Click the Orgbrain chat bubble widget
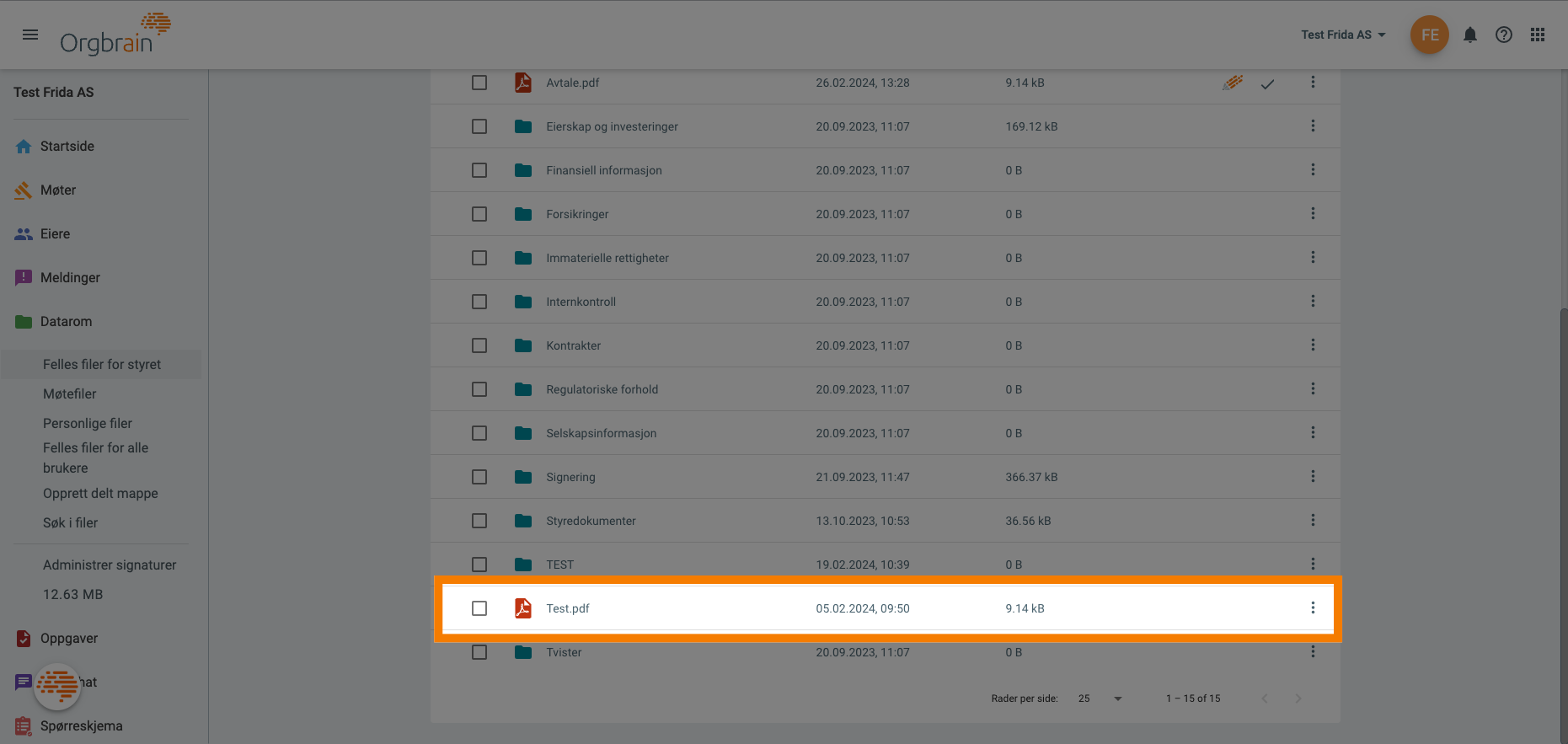The width and height of the screenshot is (1568, 744). click(57, 686)
